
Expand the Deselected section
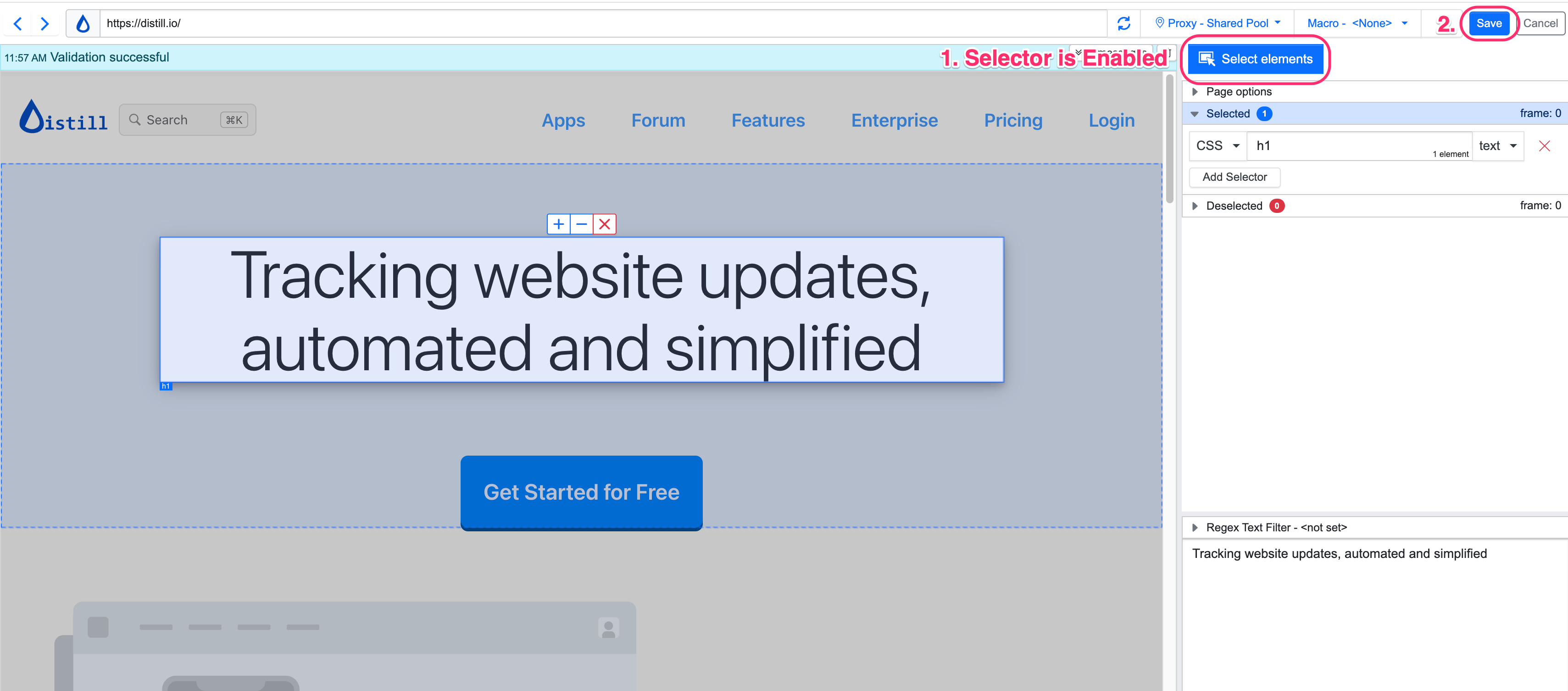[x=1374, y=206]
